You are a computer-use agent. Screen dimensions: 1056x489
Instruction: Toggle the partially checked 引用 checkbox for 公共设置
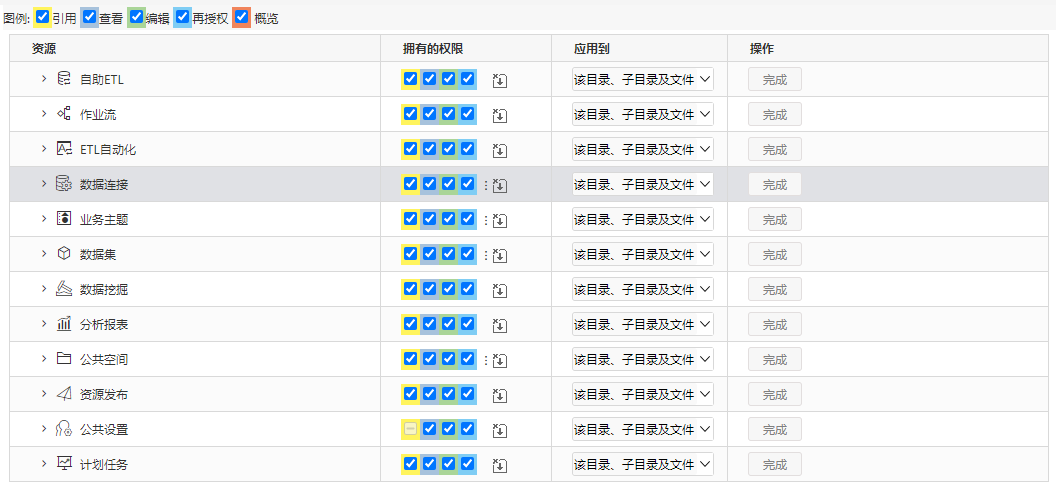410,428
